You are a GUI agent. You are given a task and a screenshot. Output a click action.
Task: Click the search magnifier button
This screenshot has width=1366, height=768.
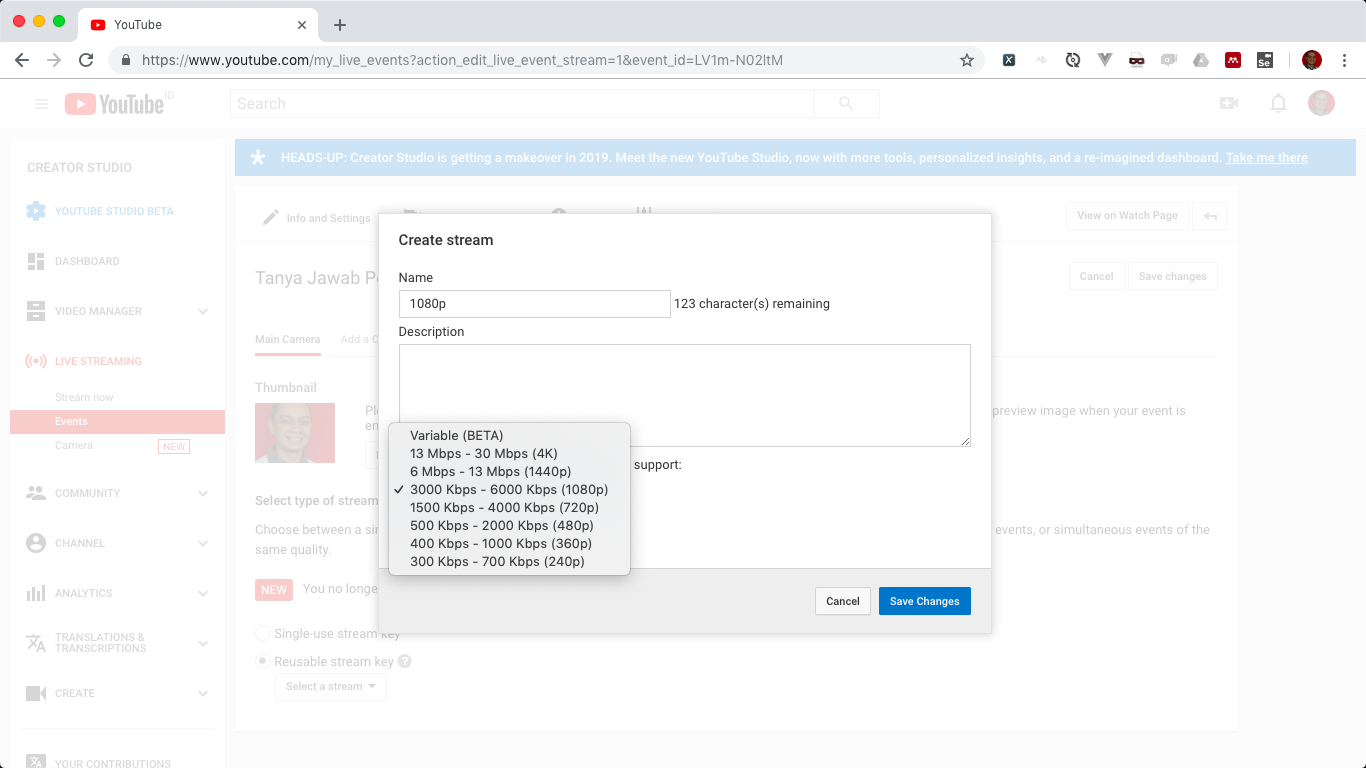[x=846, y=104]
